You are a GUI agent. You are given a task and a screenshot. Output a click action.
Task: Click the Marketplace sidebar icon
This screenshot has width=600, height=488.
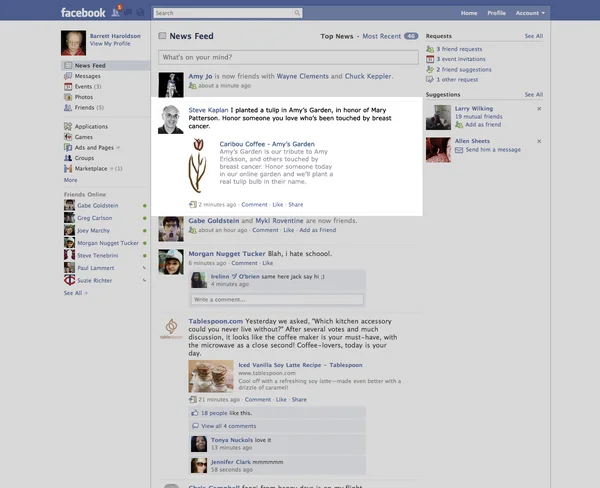click(68, 168)
